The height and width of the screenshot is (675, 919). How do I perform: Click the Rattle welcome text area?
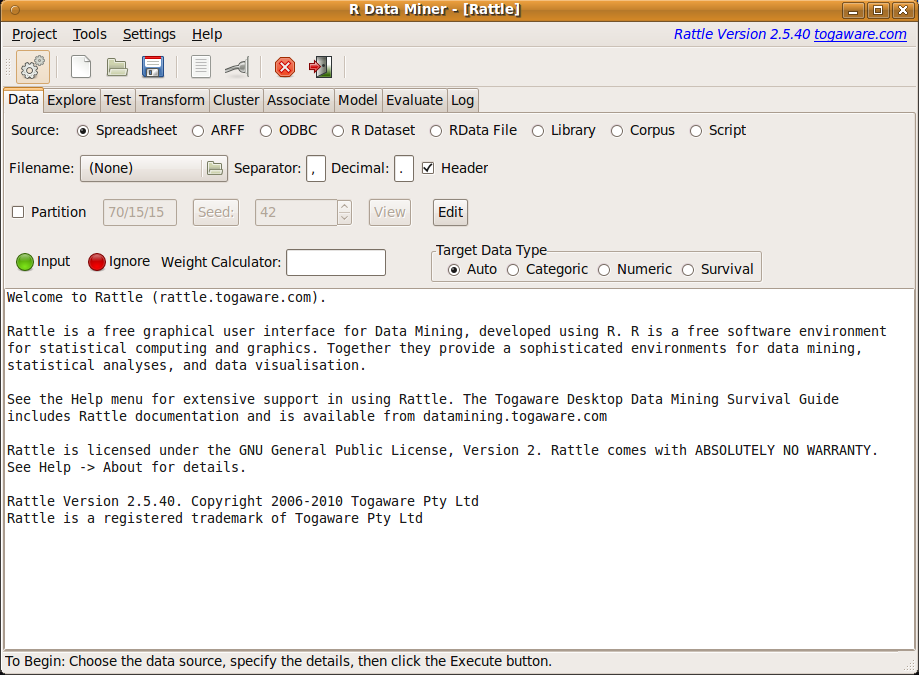pyautogui.click(x=458, y=469)
